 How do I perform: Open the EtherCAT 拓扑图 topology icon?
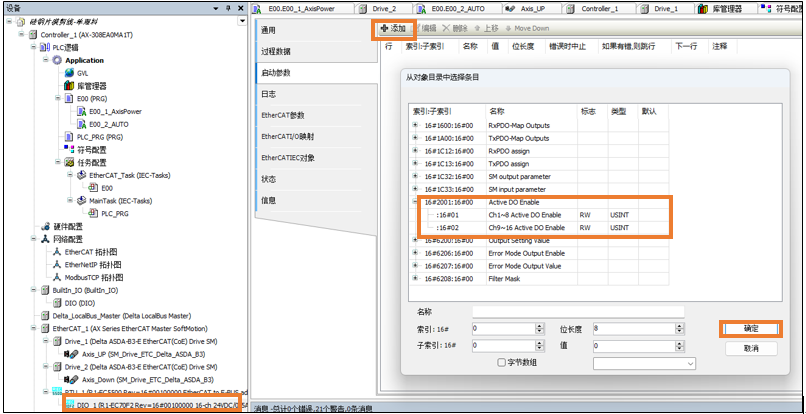tap(56, 252)
